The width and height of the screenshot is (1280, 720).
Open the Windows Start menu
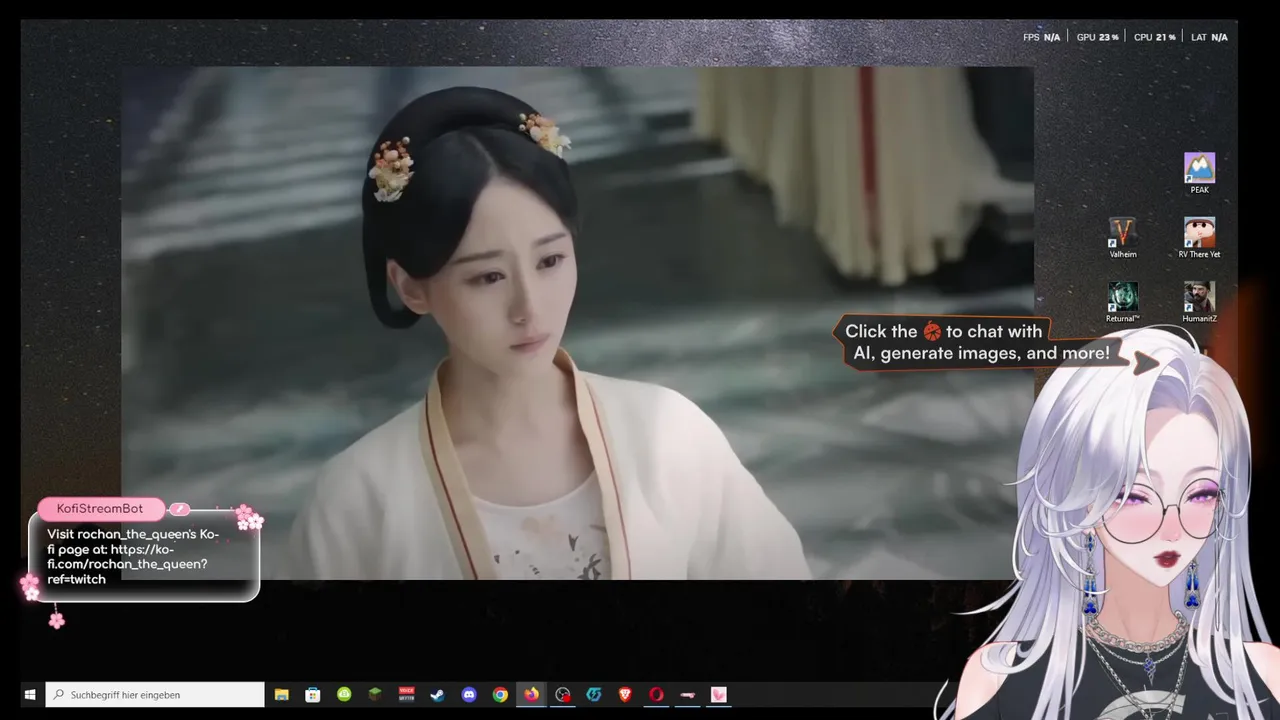(29, 694)
